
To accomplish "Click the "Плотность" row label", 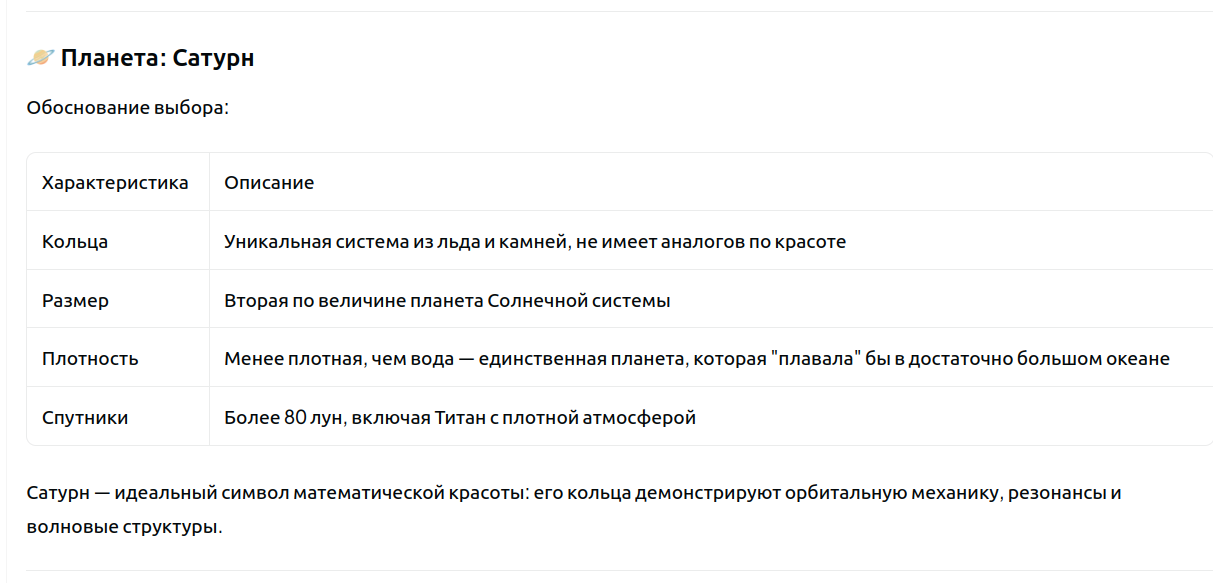I will tap(90, 359).
